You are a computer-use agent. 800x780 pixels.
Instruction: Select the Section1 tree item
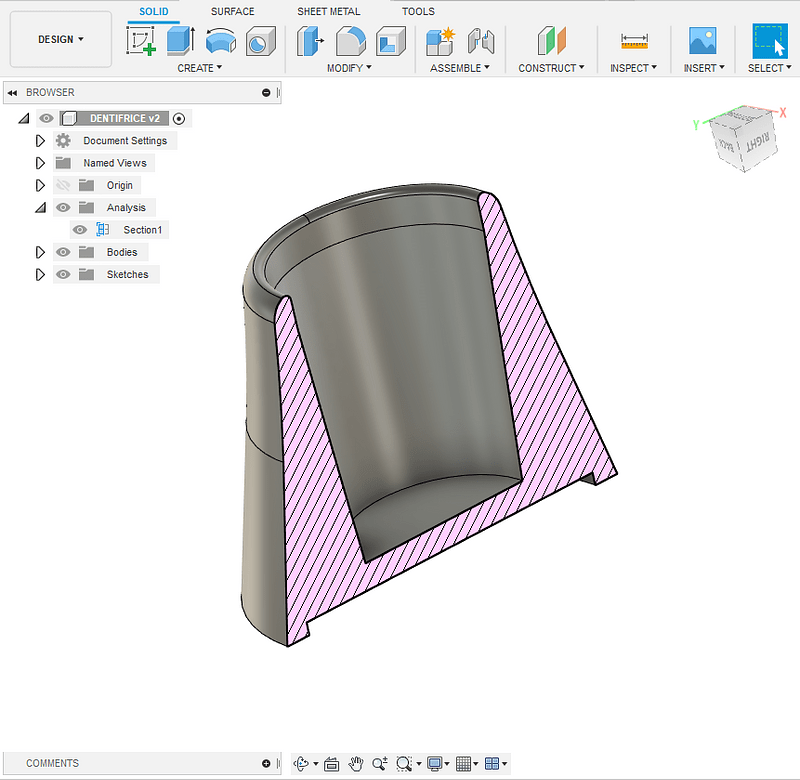coord(142,230)
